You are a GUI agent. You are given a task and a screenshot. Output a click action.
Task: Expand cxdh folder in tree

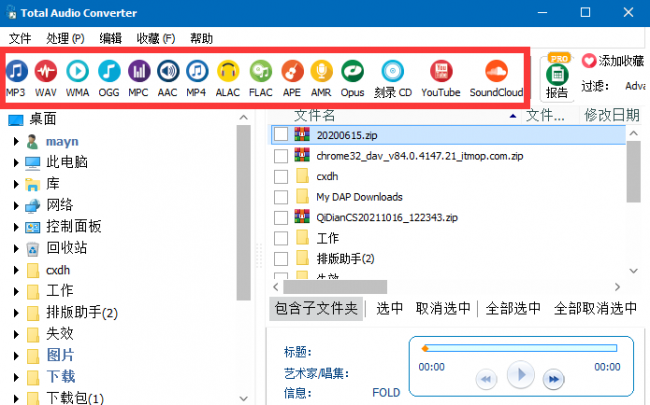[16, 270]
